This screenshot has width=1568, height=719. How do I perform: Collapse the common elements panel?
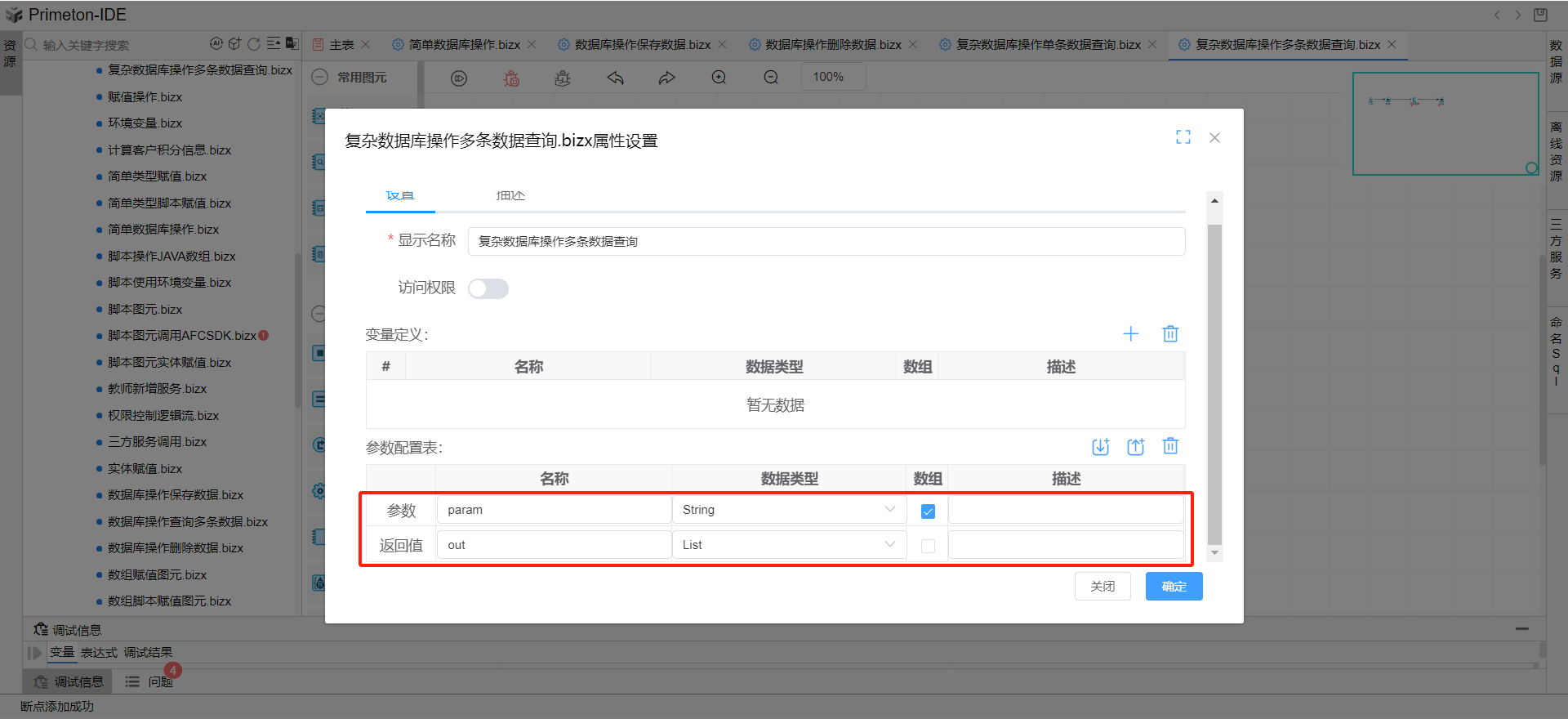tap(320, 77)
